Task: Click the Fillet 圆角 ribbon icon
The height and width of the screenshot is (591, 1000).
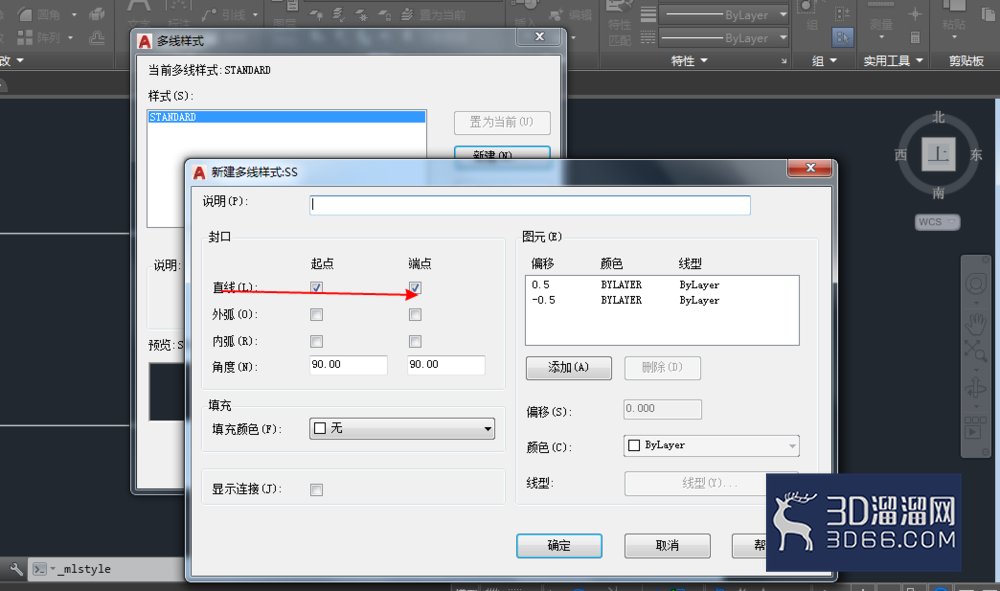Action: [x=25, y=14]
